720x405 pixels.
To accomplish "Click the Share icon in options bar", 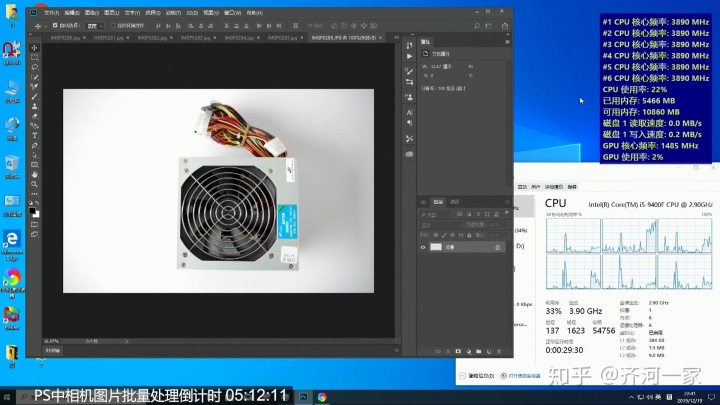I will (x=505, y=26).
